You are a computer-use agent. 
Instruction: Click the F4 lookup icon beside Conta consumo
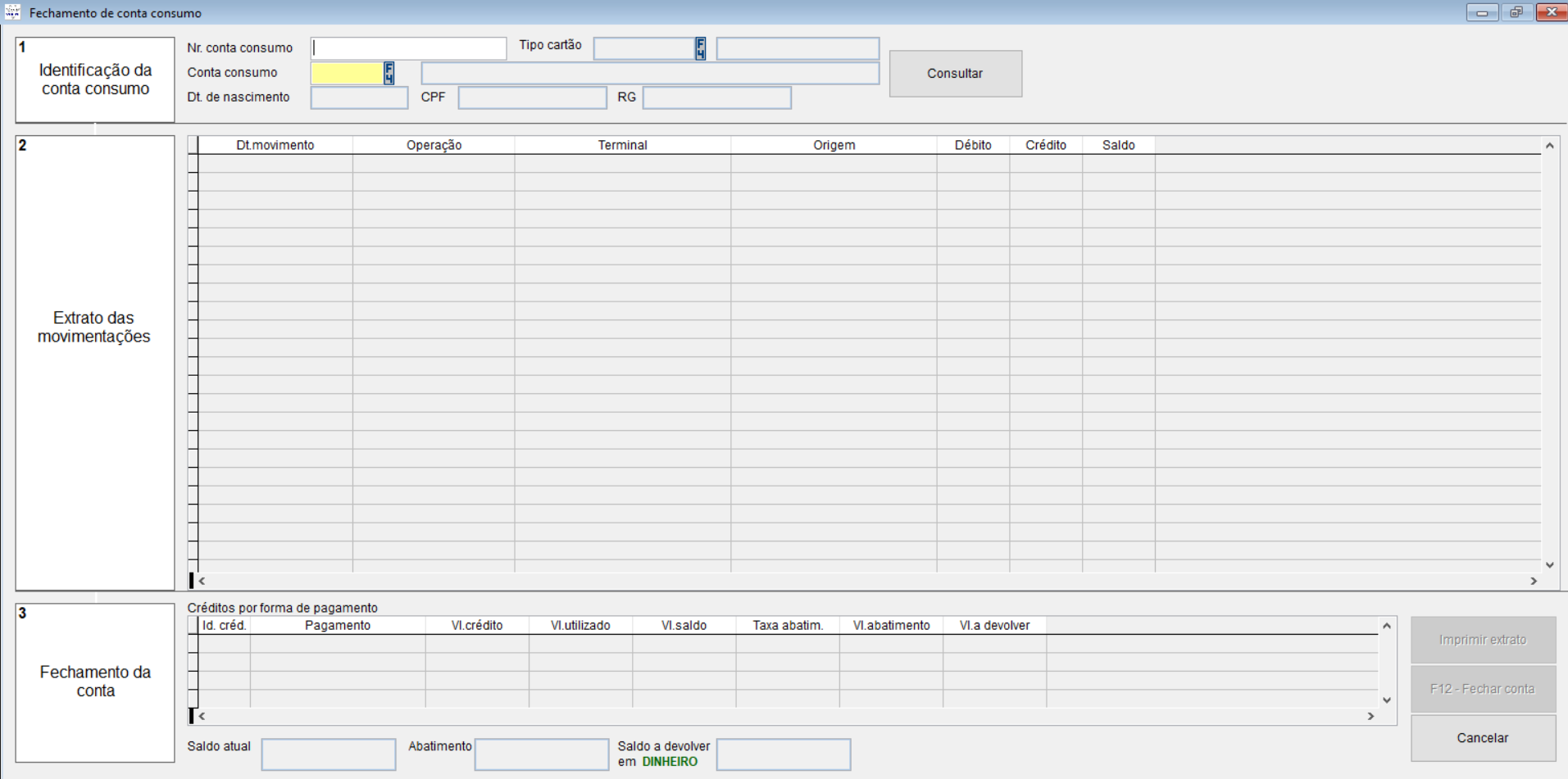(x=389, y=74)
